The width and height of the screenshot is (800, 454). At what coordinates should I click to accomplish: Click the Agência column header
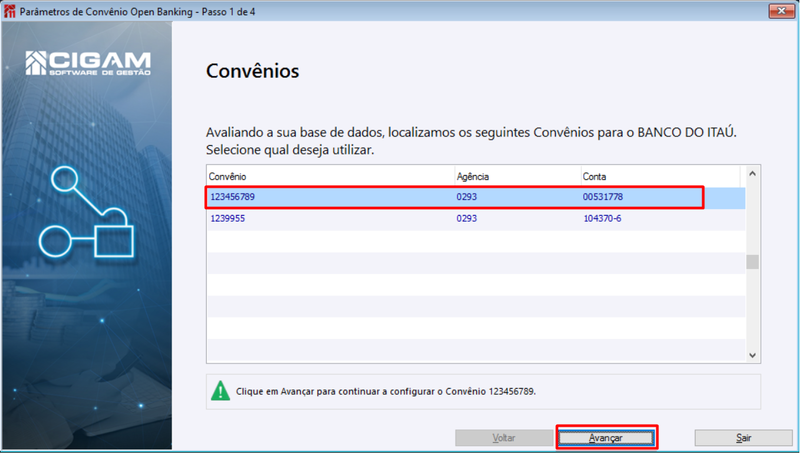pos(517,176)
